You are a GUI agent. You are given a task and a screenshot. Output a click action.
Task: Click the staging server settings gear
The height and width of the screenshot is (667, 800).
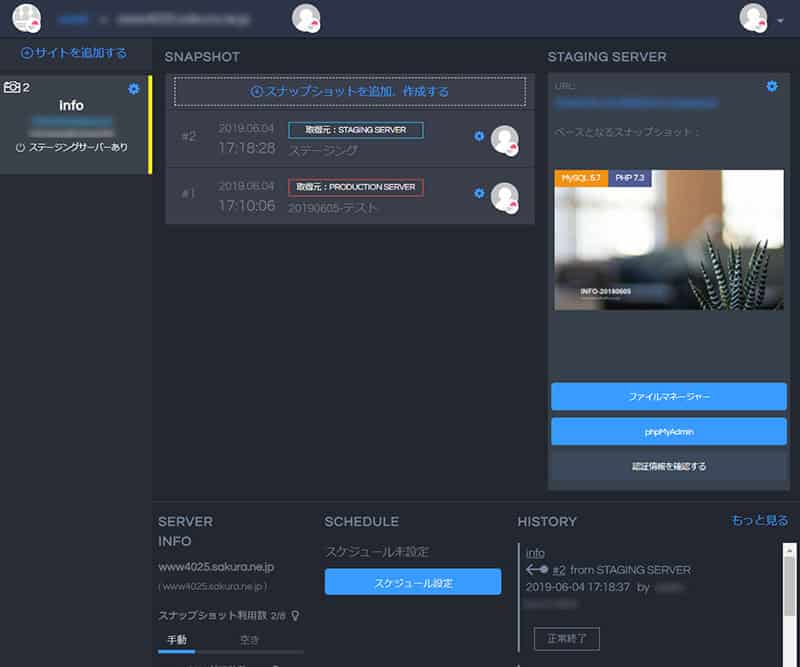tap(771, 87)
